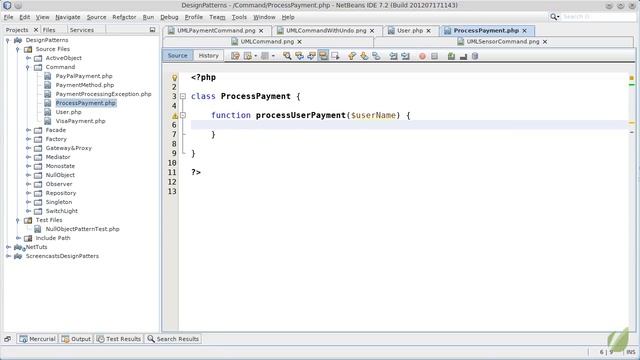Click the lightbulb hint icon on line 1
640x360 pixels.
174,78
